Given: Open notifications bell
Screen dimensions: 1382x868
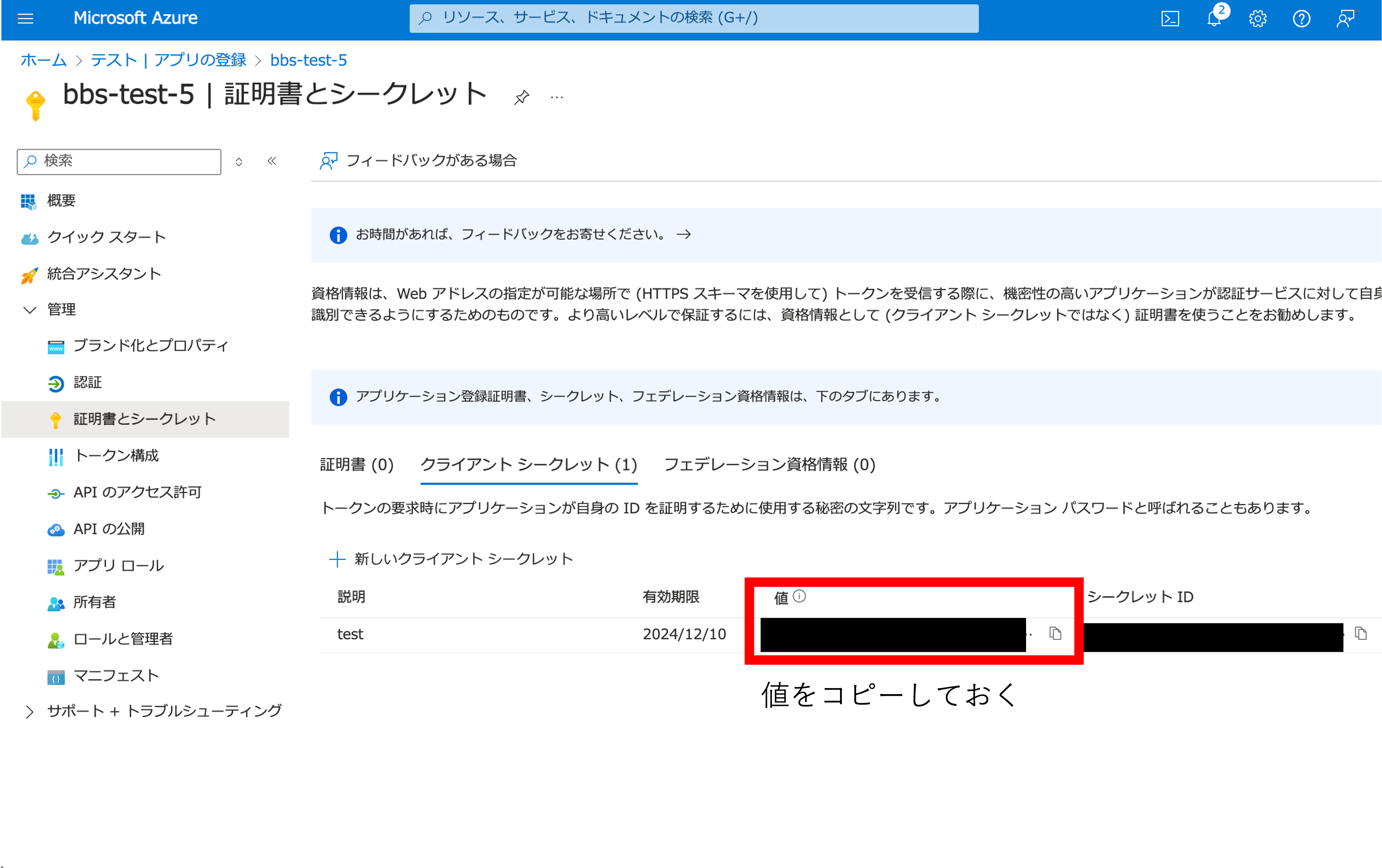Looking at the screenshot, I should click(1213, 19).
